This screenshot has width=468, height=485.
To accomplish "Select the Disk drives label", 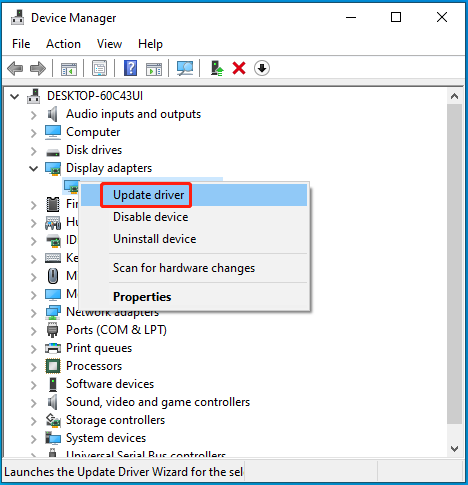I will click(x=94, y=150).
